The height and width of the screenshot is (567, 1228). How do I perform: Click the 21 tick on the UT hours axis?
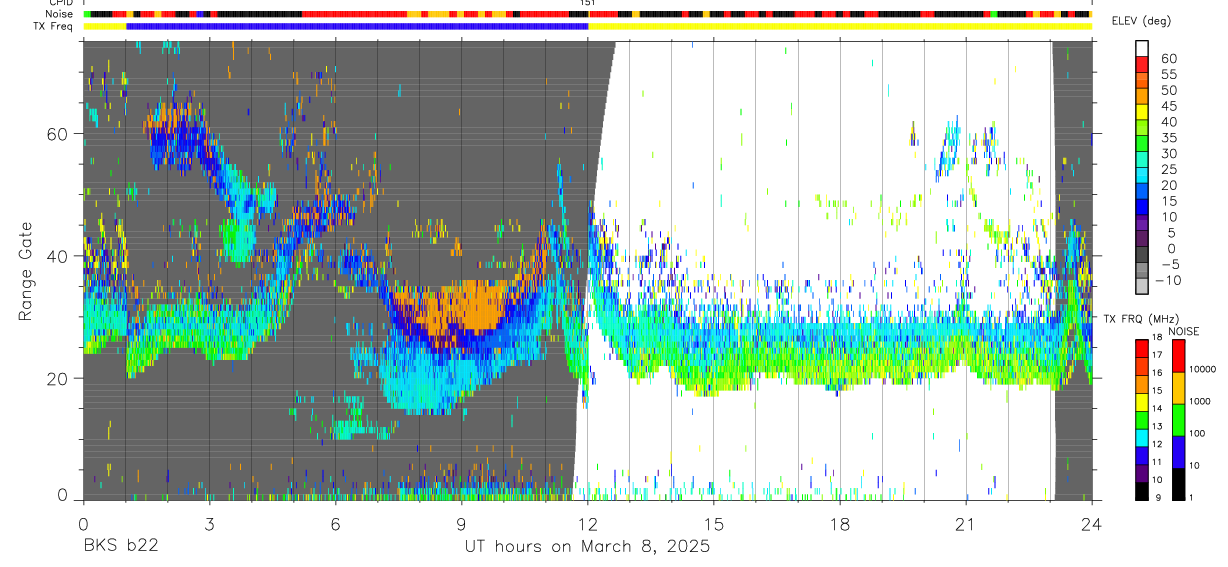pos(966,524)
